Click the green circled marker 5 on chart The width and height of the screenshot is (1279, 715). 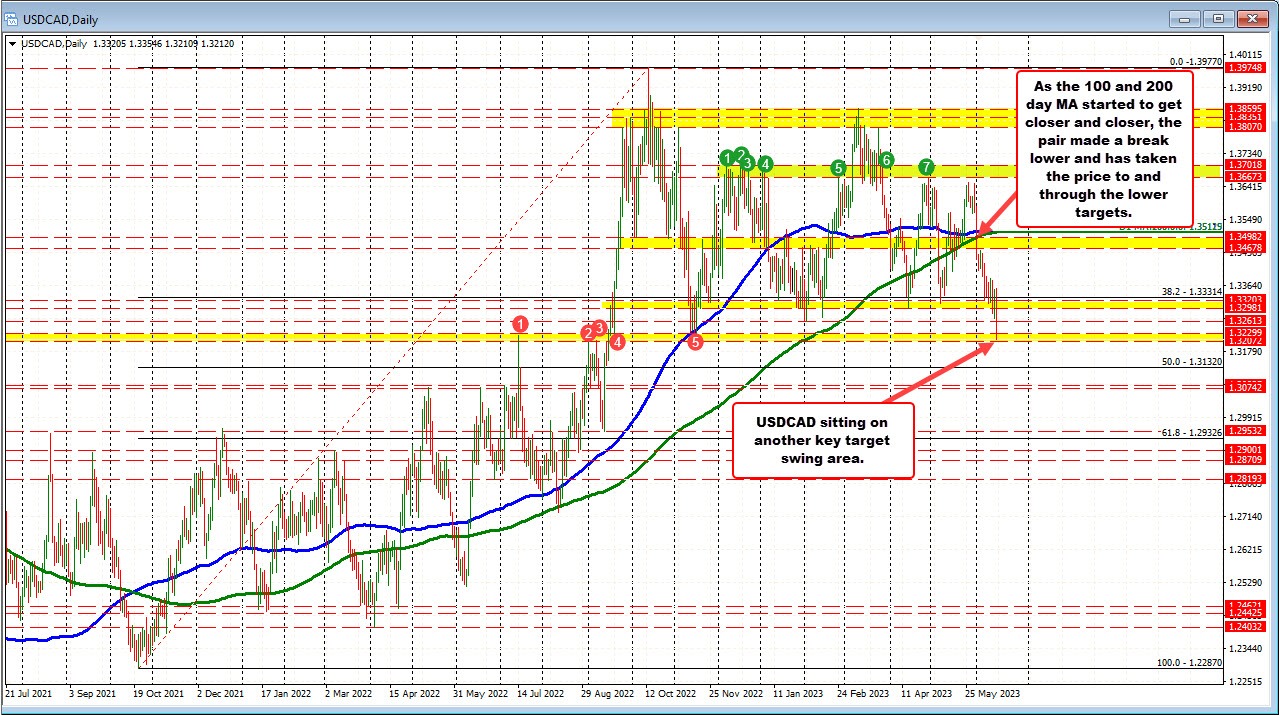[838, 168]
